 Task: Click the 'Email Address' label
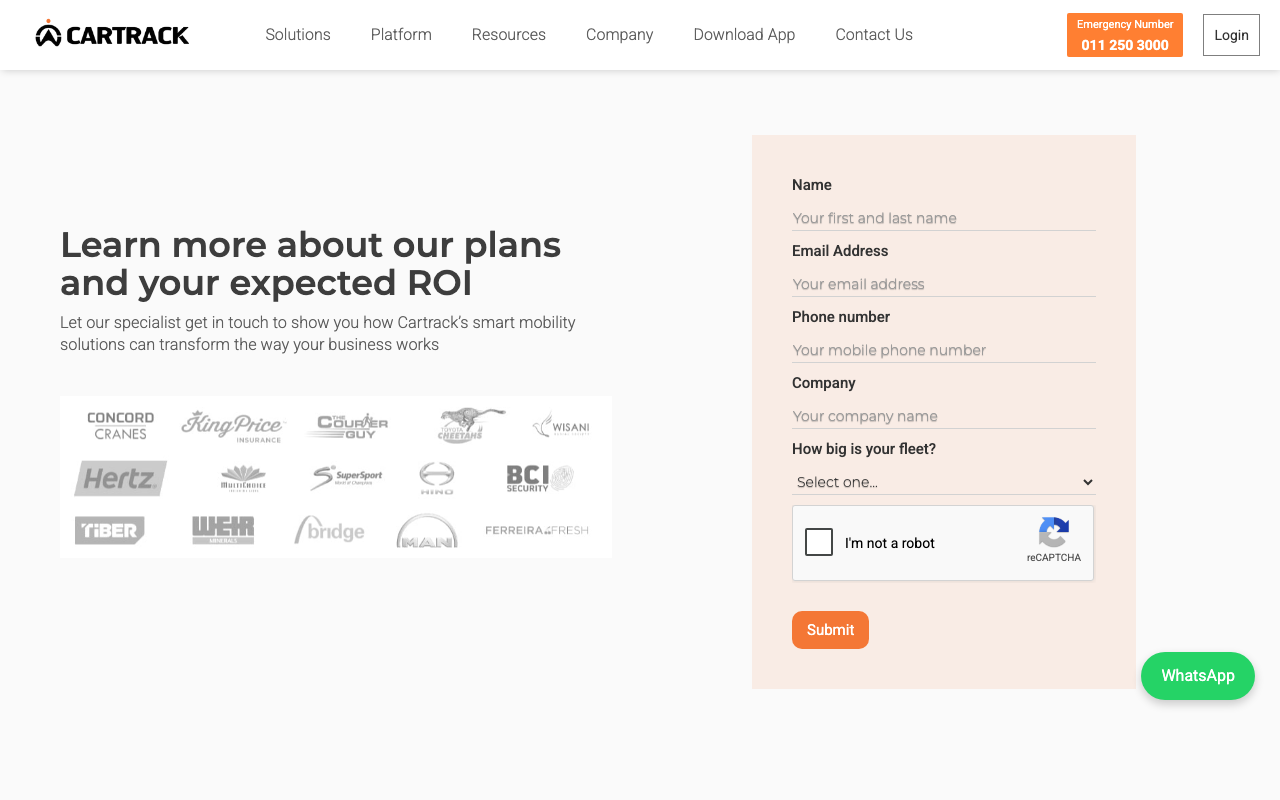(840, 251)
